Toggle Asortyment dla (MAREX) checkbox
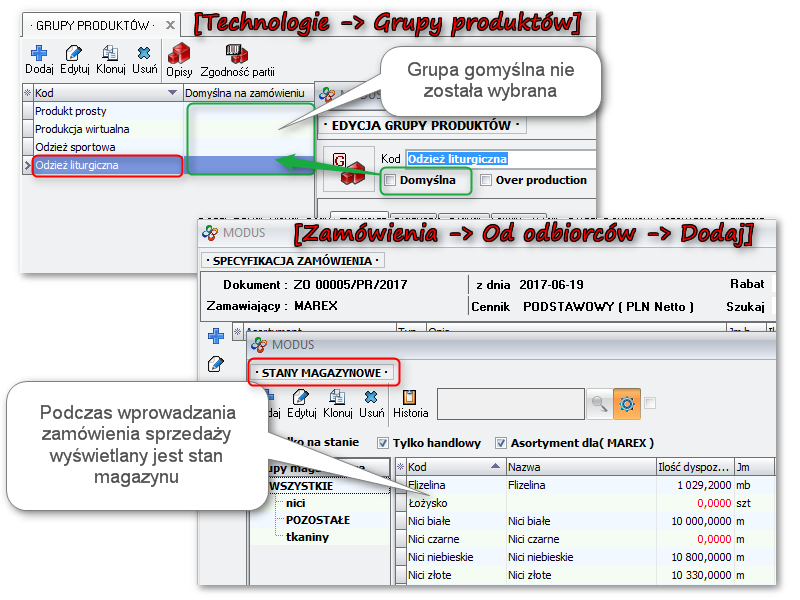This screenshot has height=600, width=800. point(501,443)
